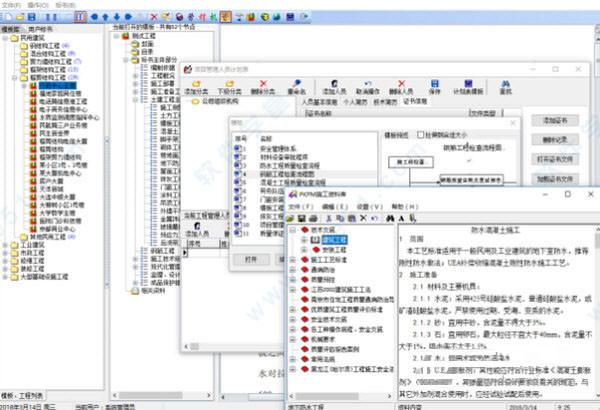
Task: Click 保存 disk icon in personnel dialog
Action: [434, 83]
